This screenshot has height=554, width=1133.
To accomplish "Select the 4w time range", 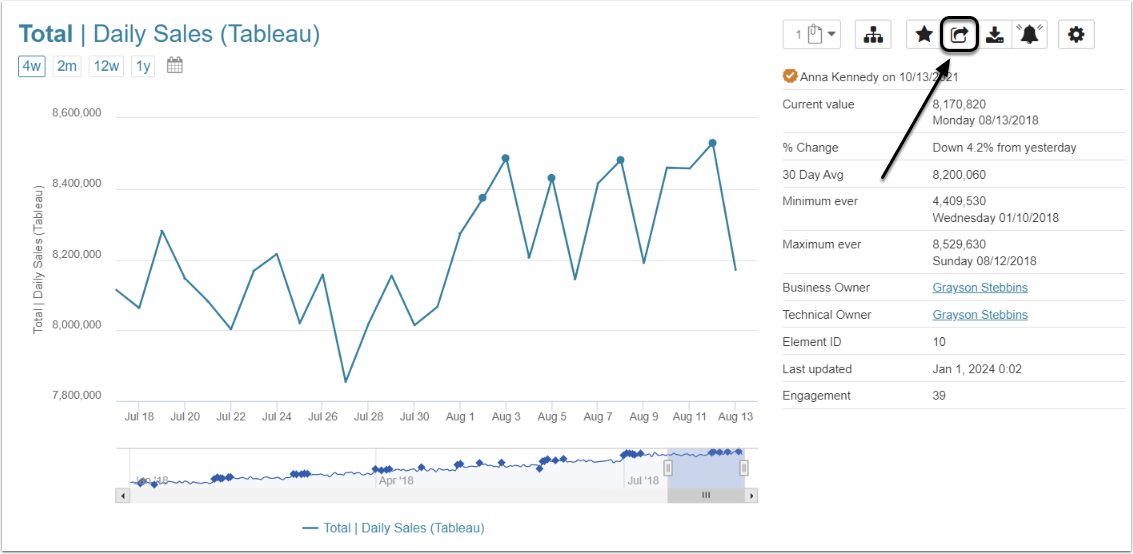I will tap(32, 66).
